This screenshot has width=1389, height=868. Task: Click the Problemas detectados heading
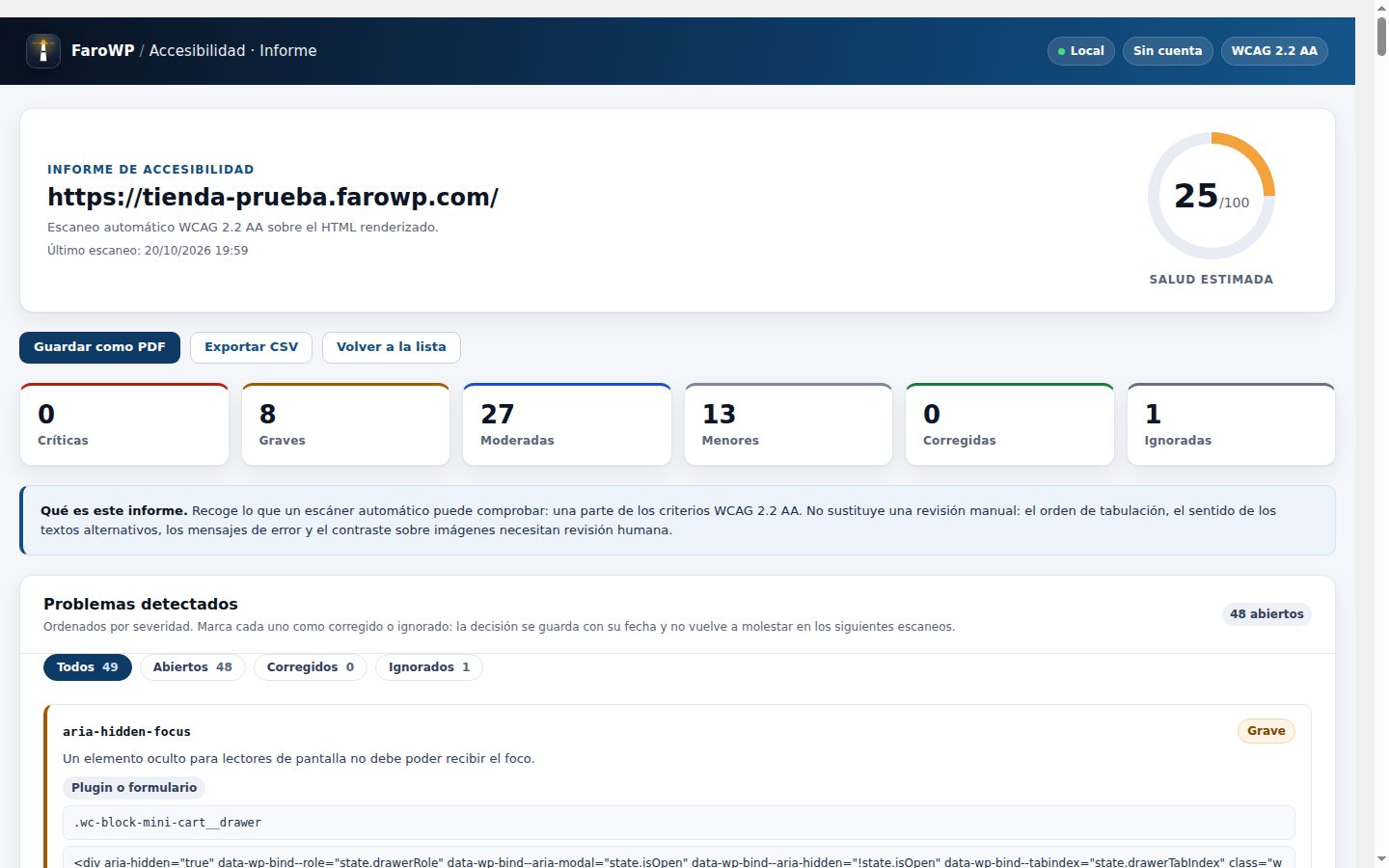coord(141,604)
